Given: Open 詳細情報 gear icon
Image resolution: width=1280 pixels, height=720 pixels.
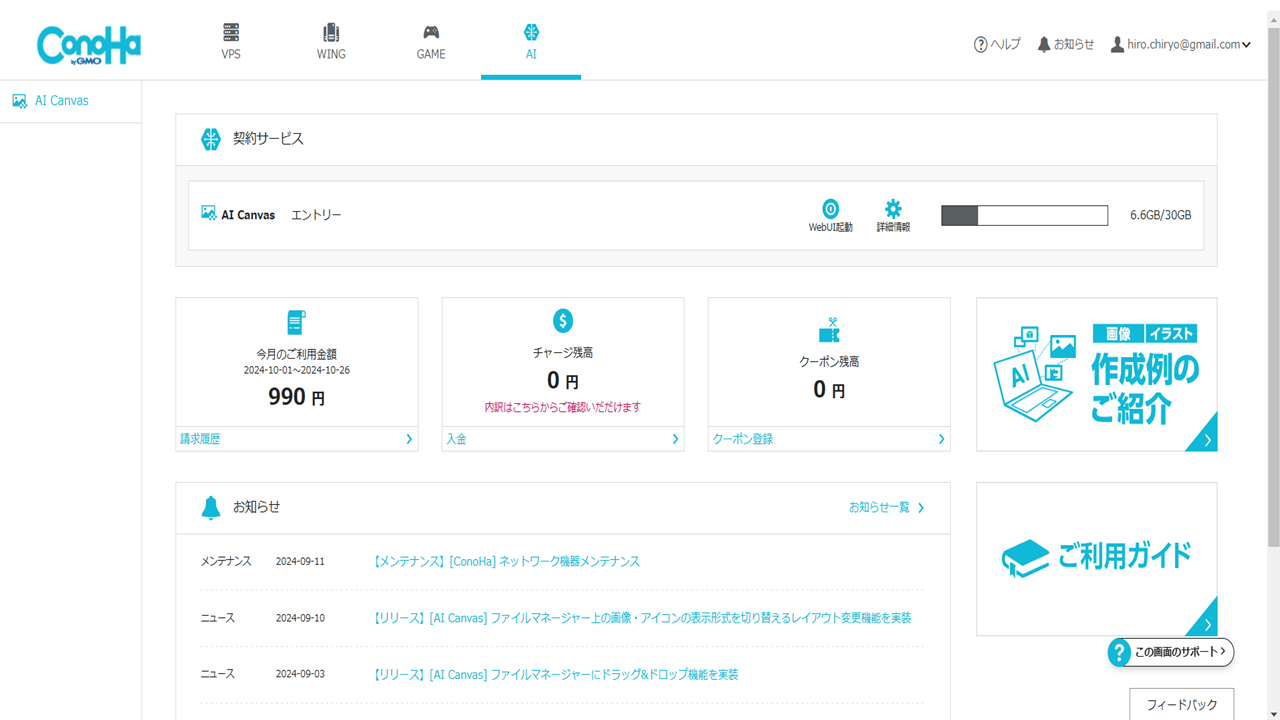Looking at the screenshot, I should pyautogui.click(x=893, y=209).
